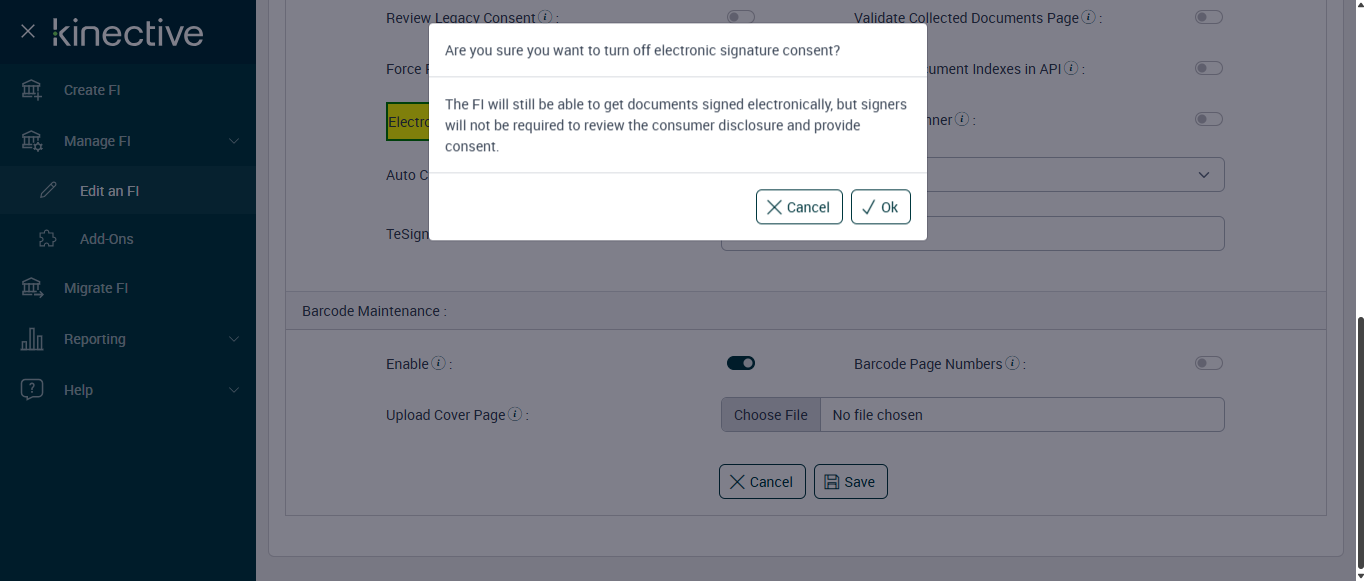Image resolution: width=1366 pixels, height=581 pixels.
Task: Enable the Barcode Page Numbers toggle
Action: click(x=1209, y=363)
